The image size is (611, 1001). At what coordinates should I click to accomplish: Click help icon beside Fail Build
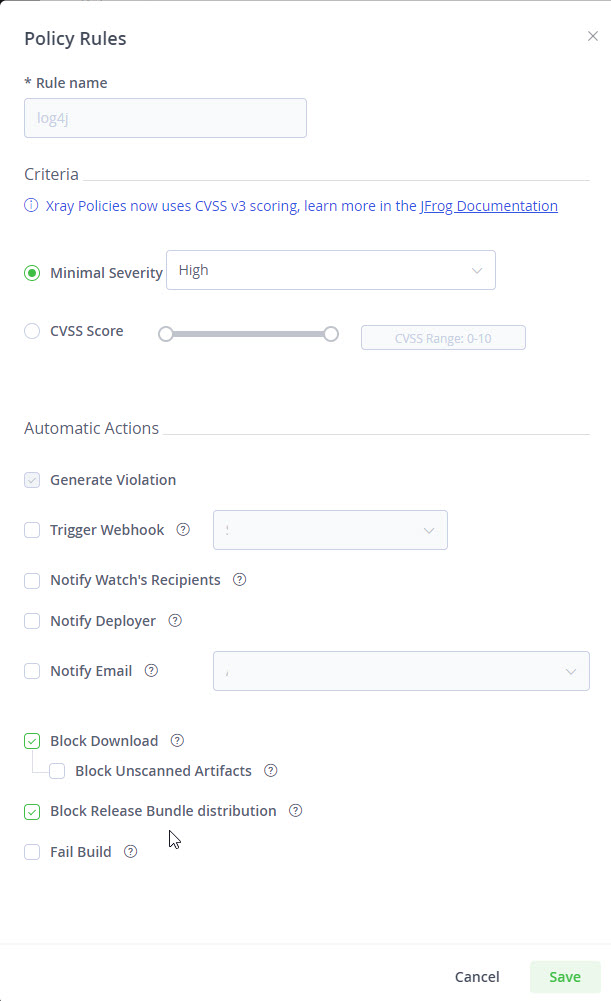[130, 852]
